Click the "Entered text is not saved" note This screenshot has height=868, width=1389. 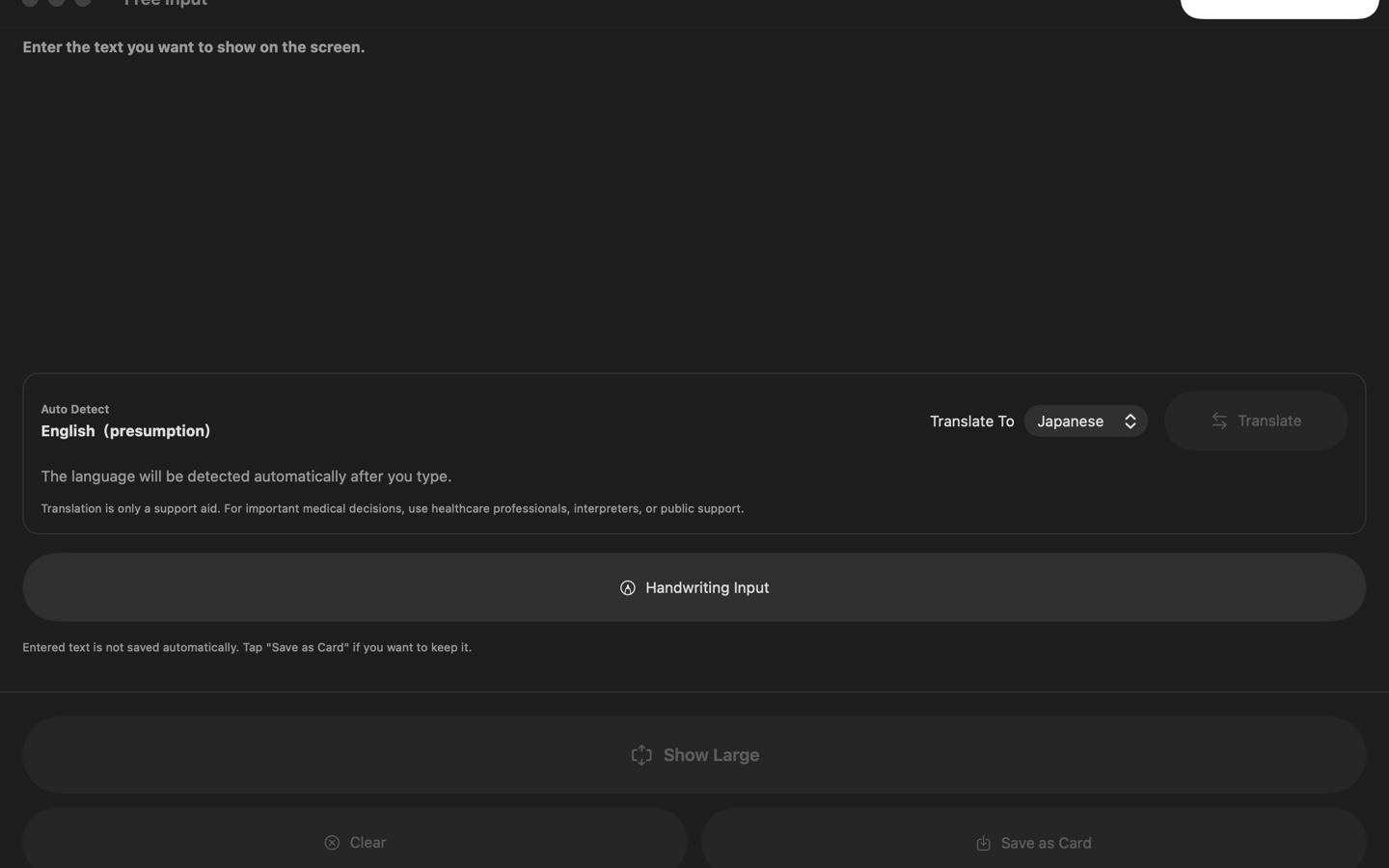247,647
